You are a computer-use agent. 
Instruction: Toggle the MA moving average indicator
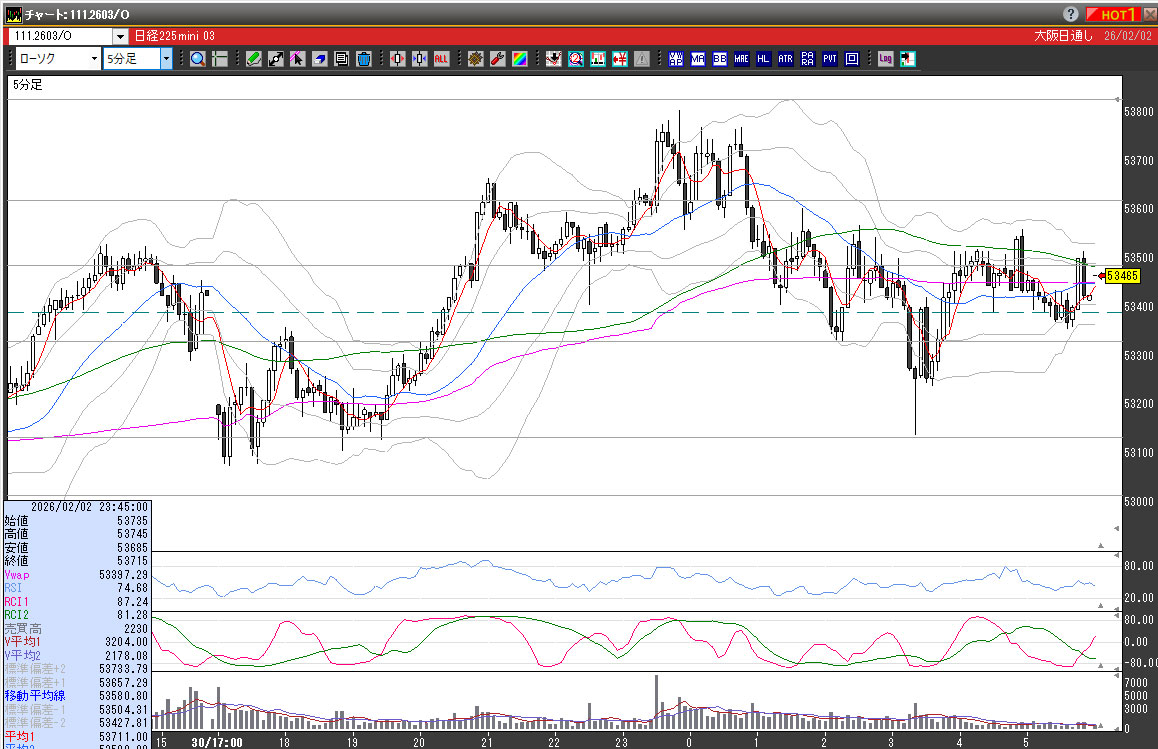coord(697,59)
